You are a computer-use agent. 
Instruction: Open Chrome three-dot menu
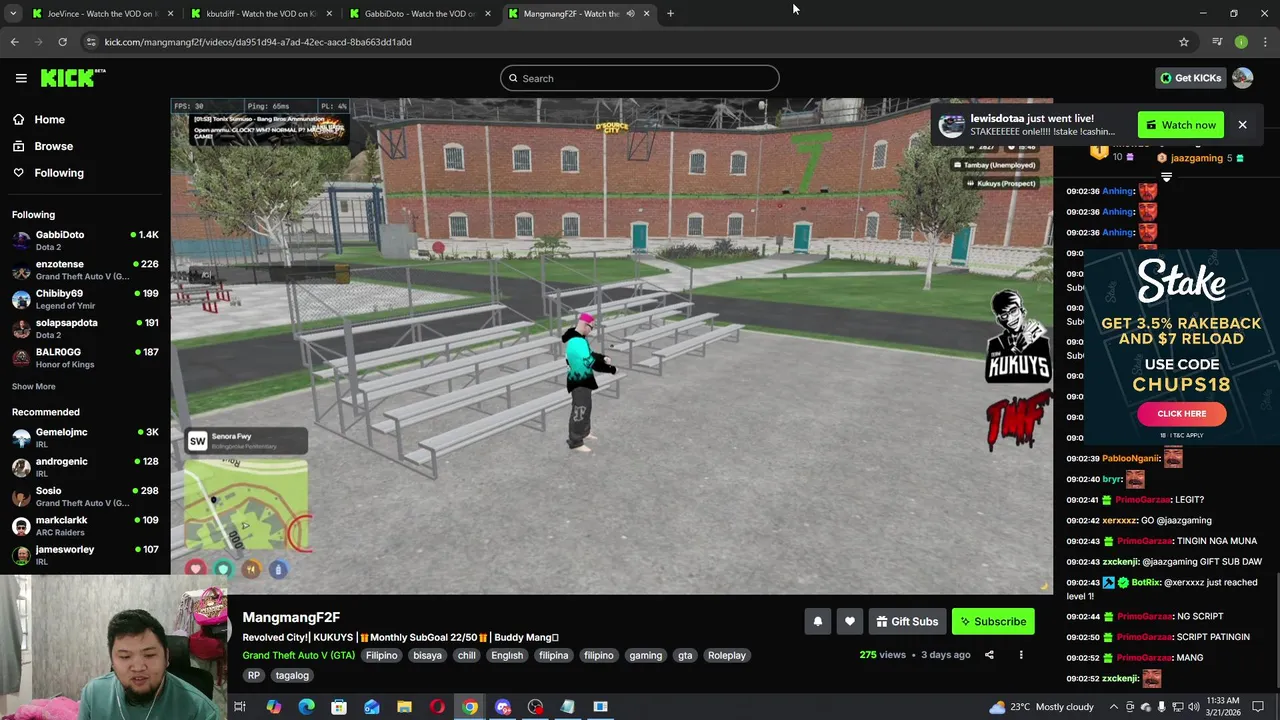click(1265, 42)
